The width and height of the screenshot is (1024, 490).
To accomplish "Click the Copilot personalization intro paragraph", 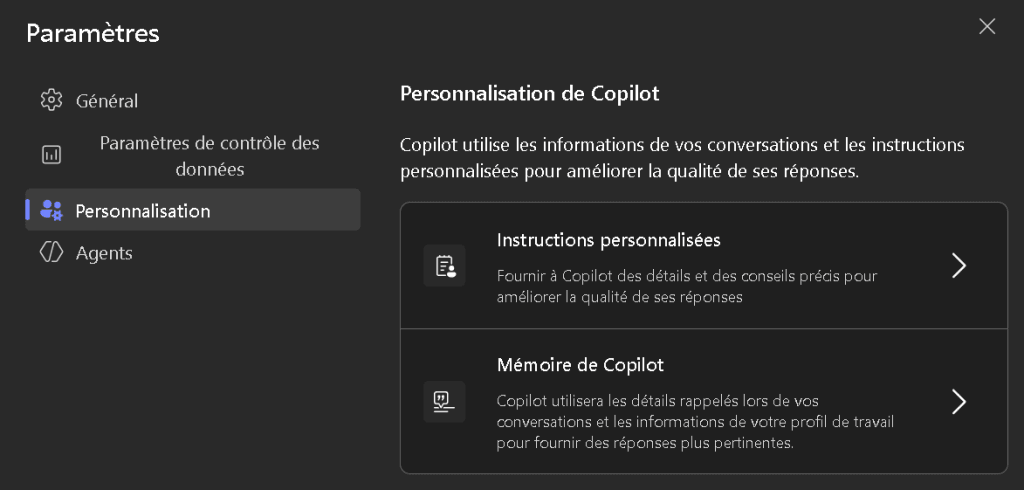I will pos(682,158).
